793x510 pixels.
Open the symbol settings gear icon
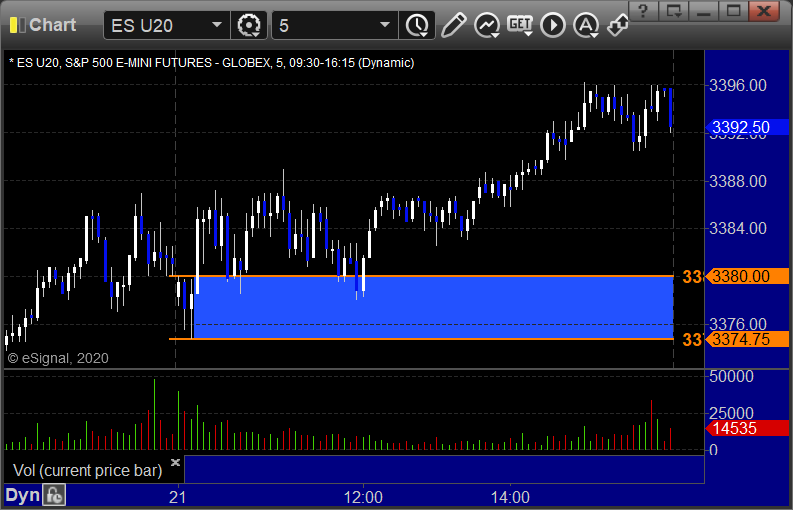(249, 25)
